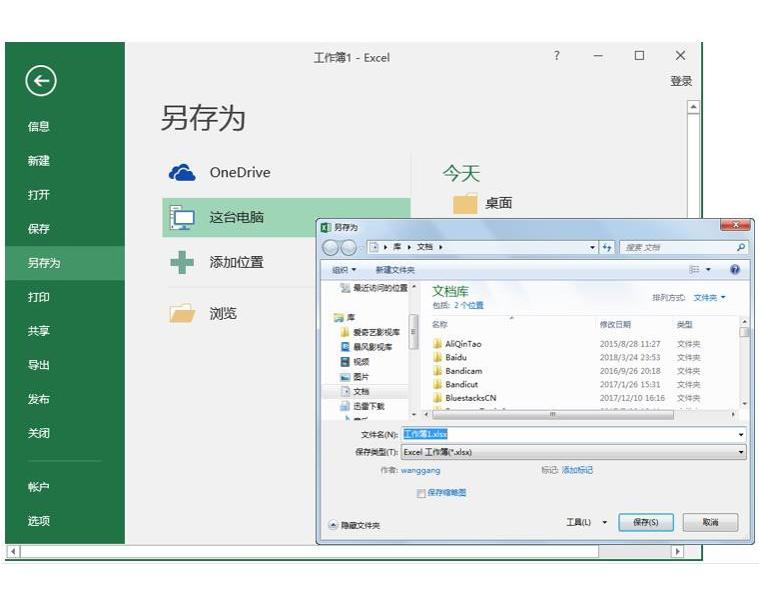The width and height of the screenshot is (759, 613).
Task: Click the blue help icon in save dialog
Action: (x=735, y=270)
